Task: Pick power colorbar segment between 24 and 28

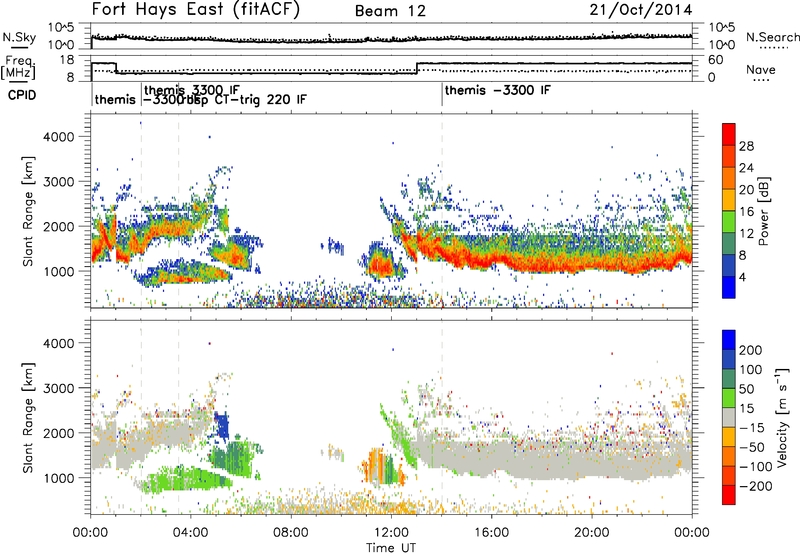Action: click(729, 157)
